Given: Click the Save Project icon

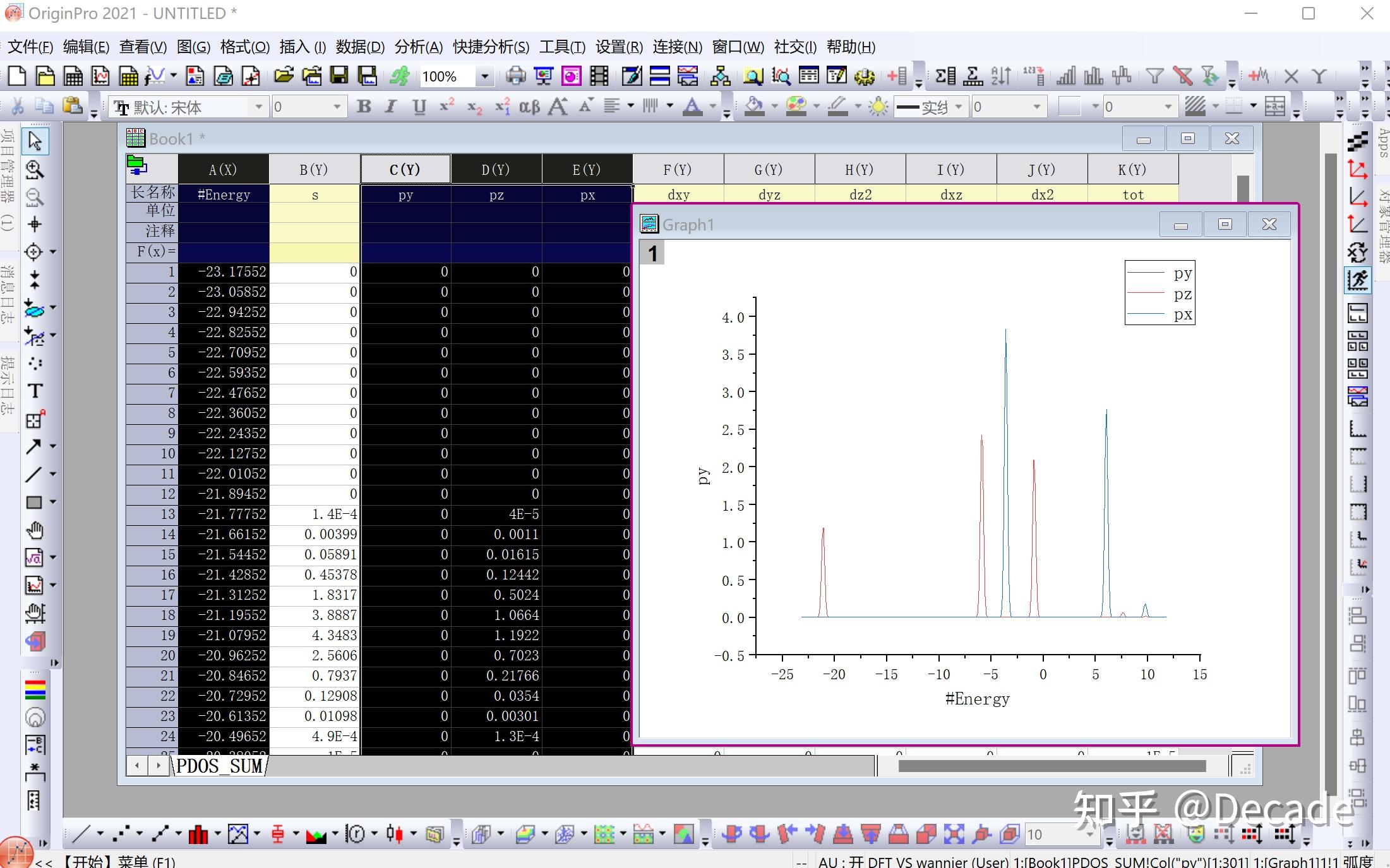Looking at the screenshot, I should [x=340, y=76].
